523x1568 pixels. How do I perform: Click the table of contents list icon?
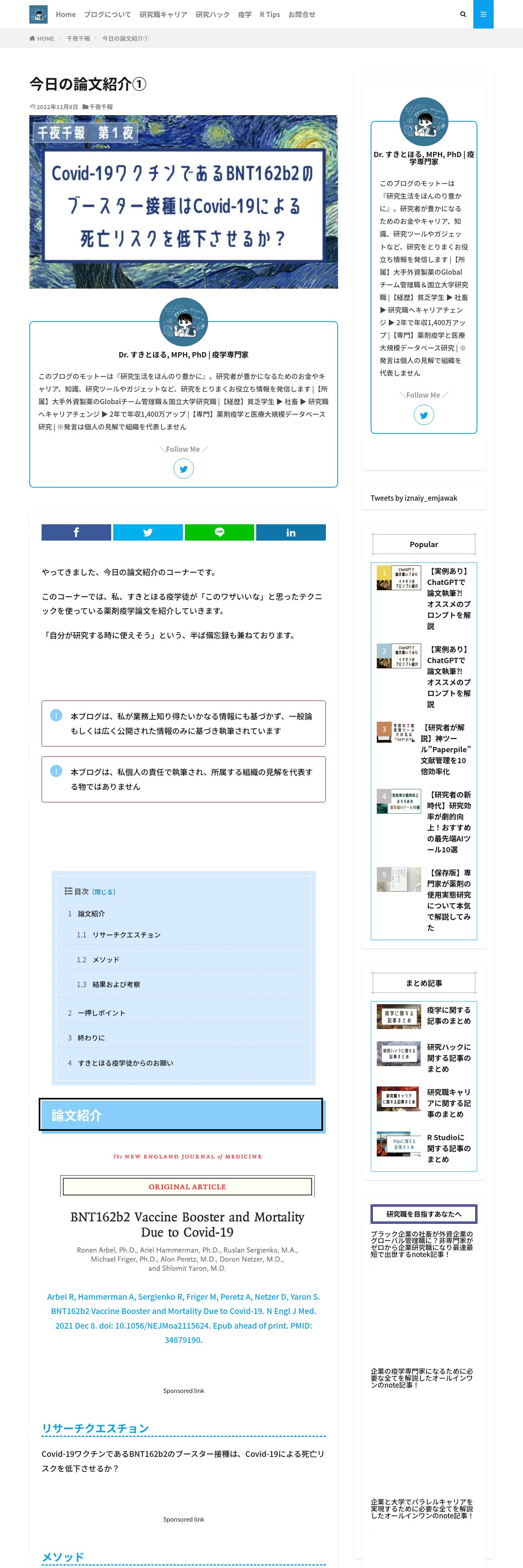(69, 891)
